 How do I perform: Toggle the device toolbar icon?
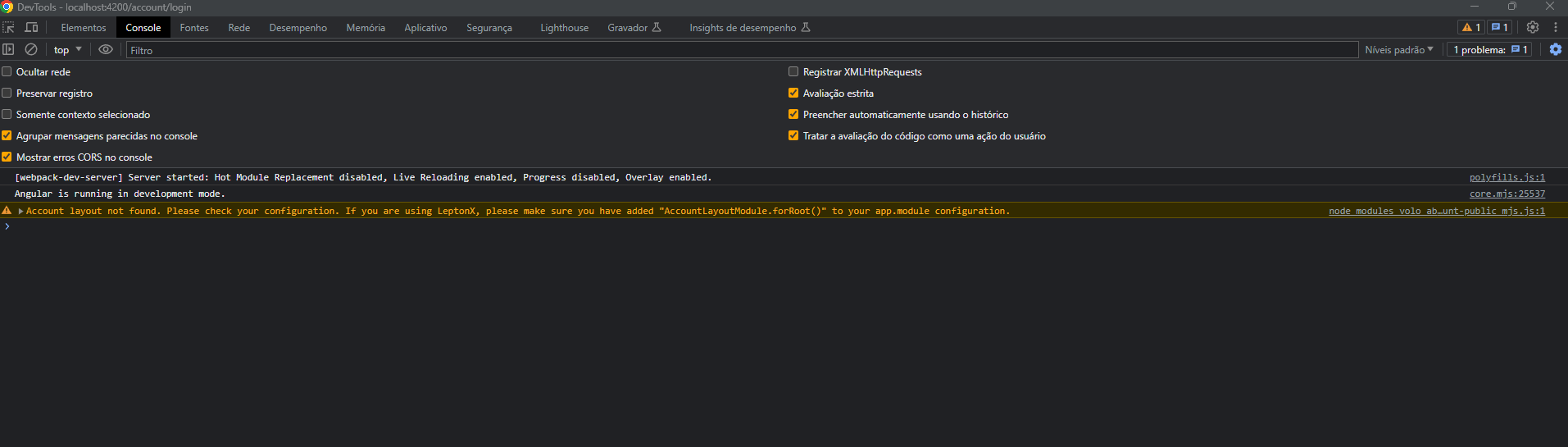pos(31,27)
